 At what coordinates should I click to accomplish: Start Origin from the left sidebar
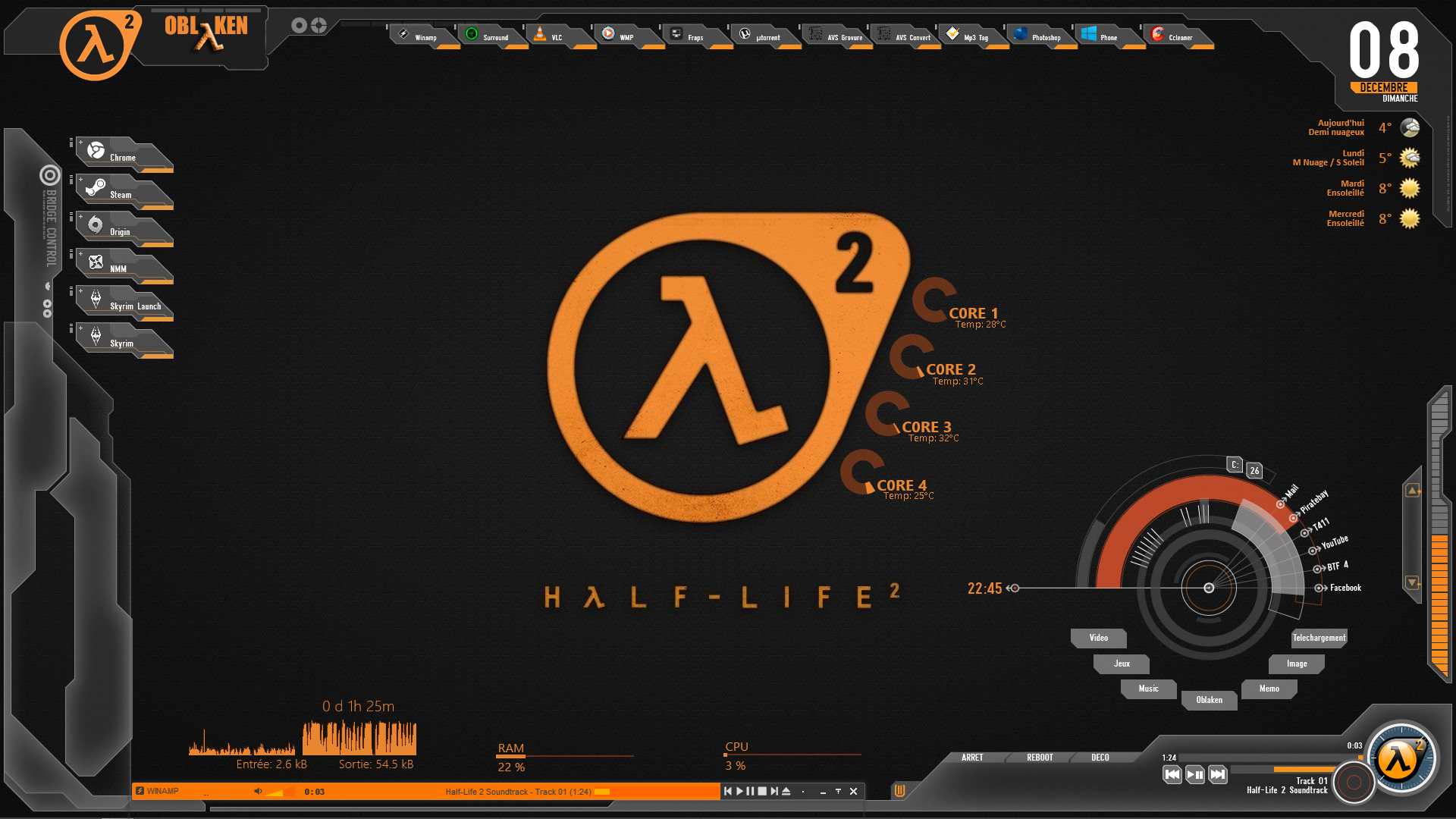click(125, 229)
